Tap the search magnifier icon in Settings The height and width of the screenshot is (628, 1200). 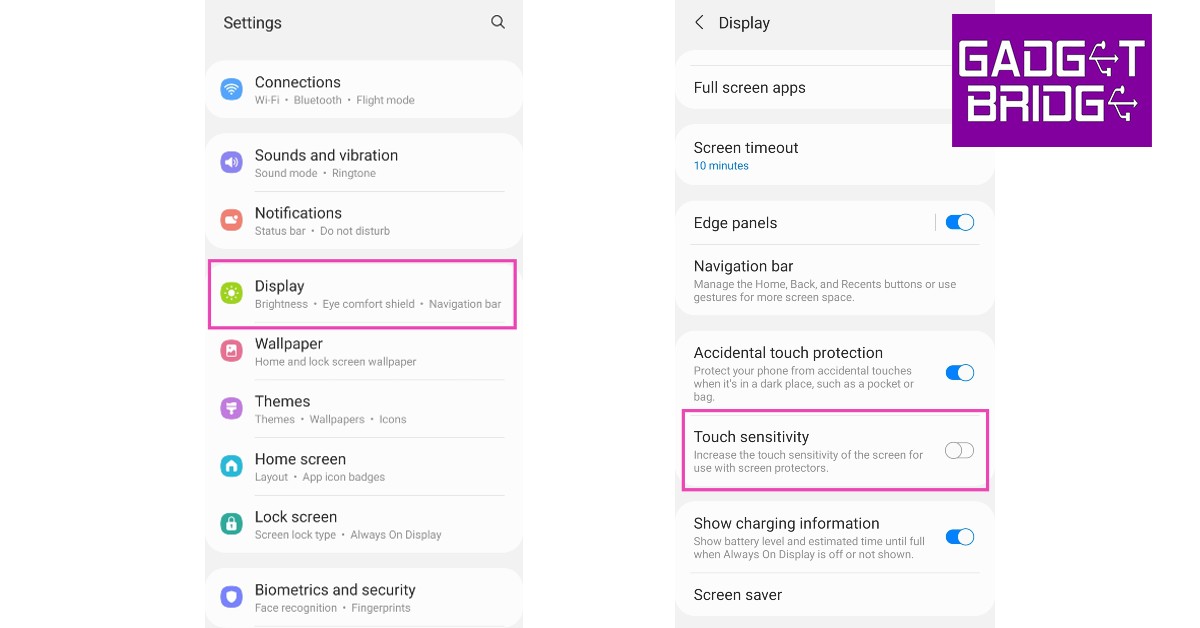pos(498,22)
